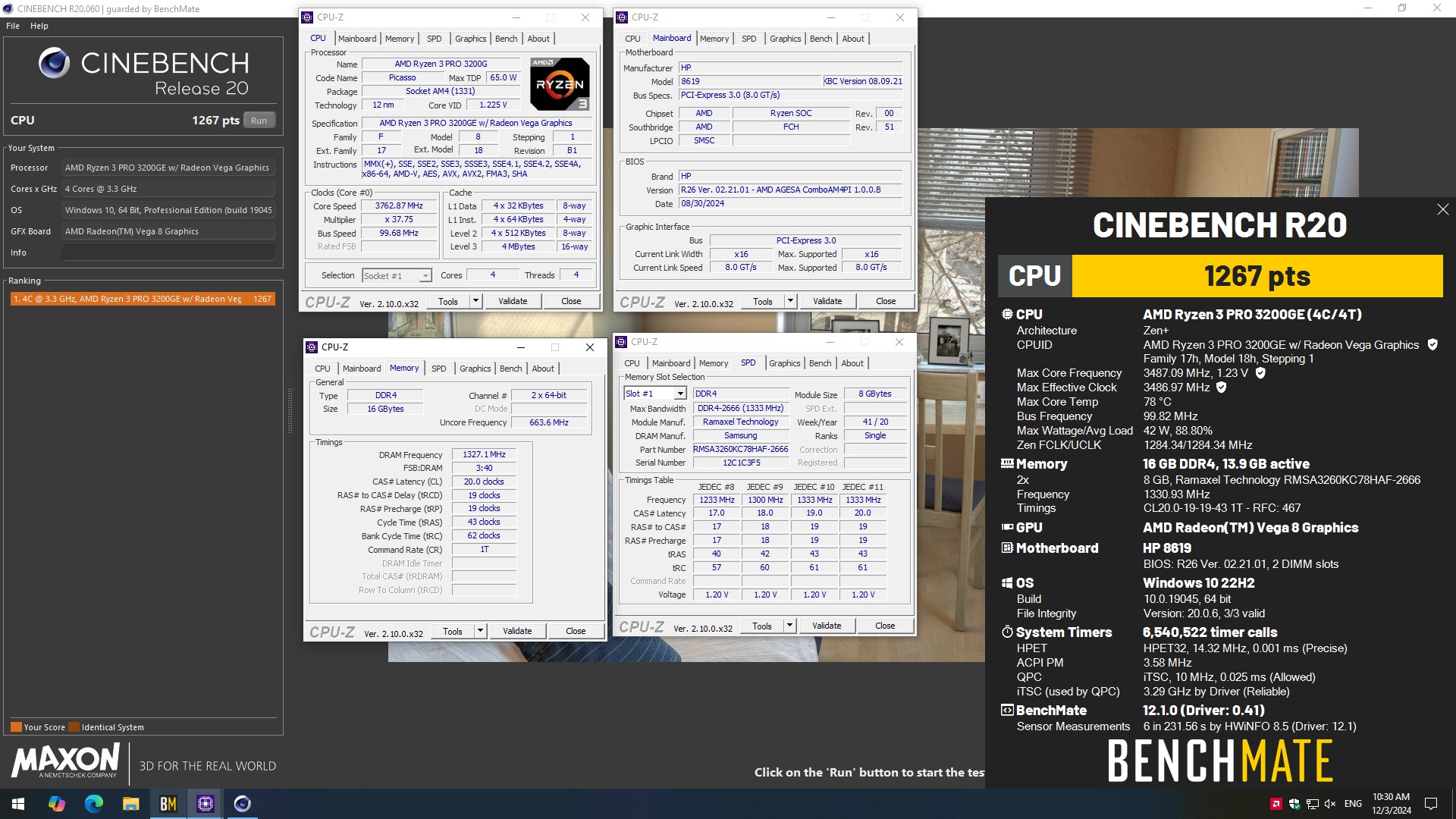This screenshot has width=1456, height=819.
Task: Open the Cinebench Help menu
Action: pos(39,26)
